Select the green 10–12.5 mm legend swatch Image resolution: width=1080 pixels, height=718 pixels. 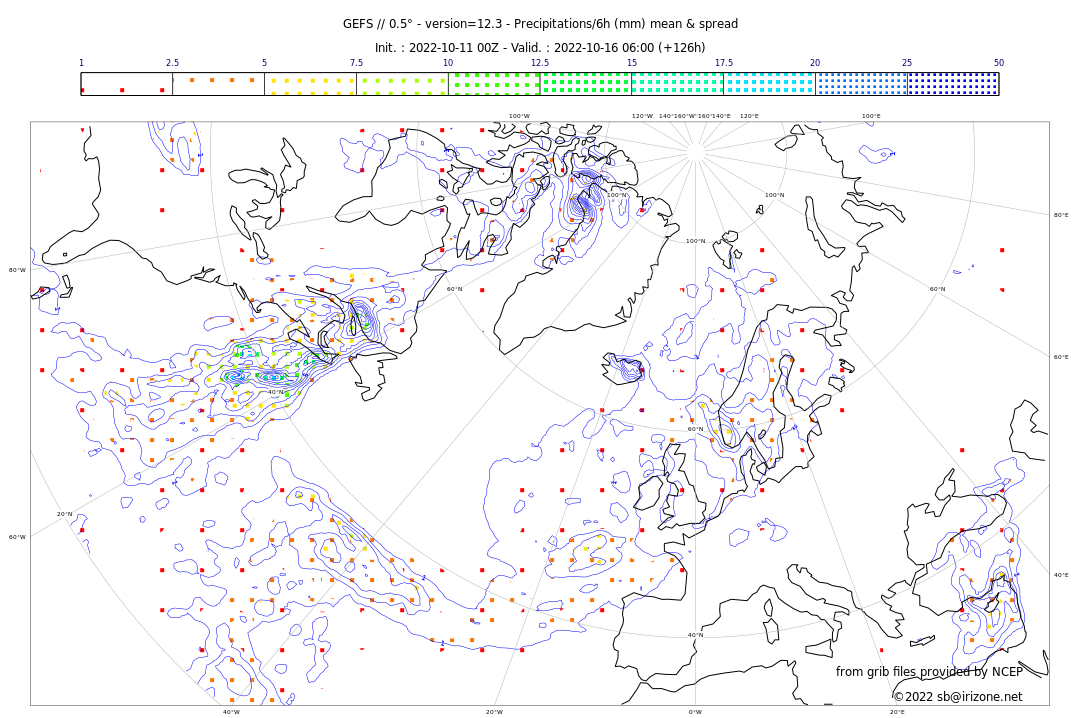point(494,84)
